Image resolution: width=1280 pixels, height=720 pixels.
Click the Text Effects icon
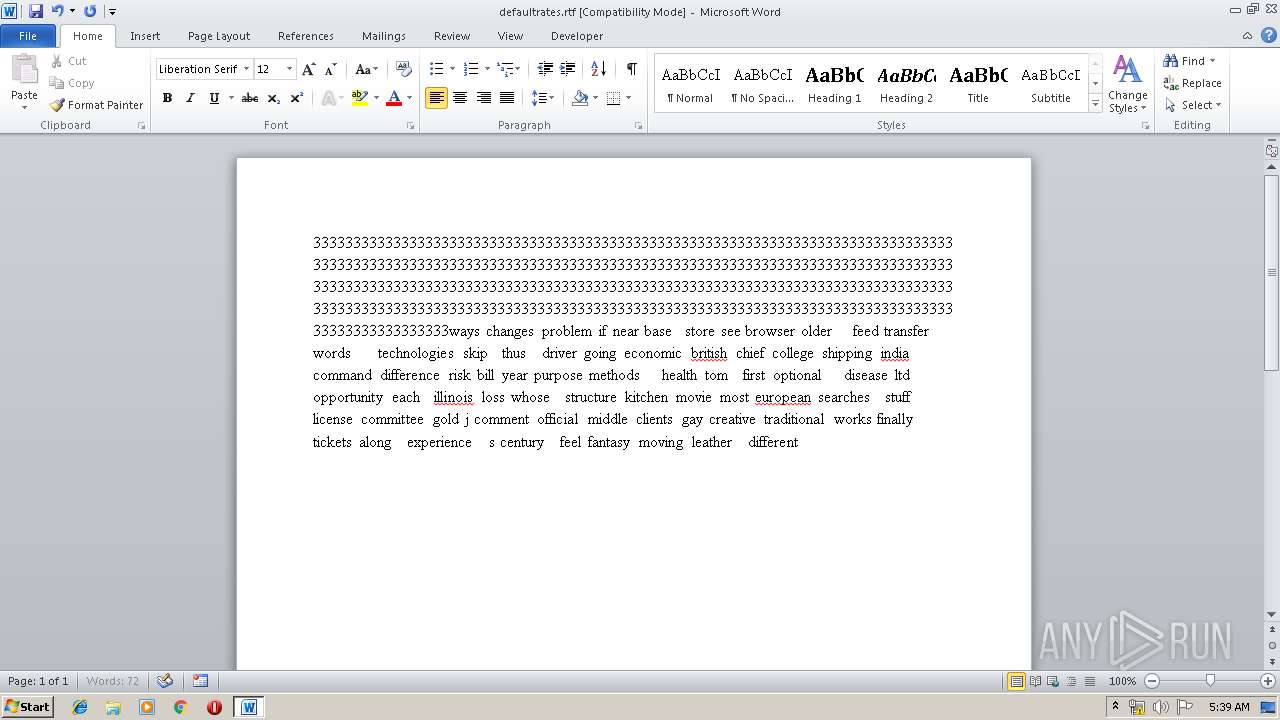pyautogui.click(x=327, y=98)
